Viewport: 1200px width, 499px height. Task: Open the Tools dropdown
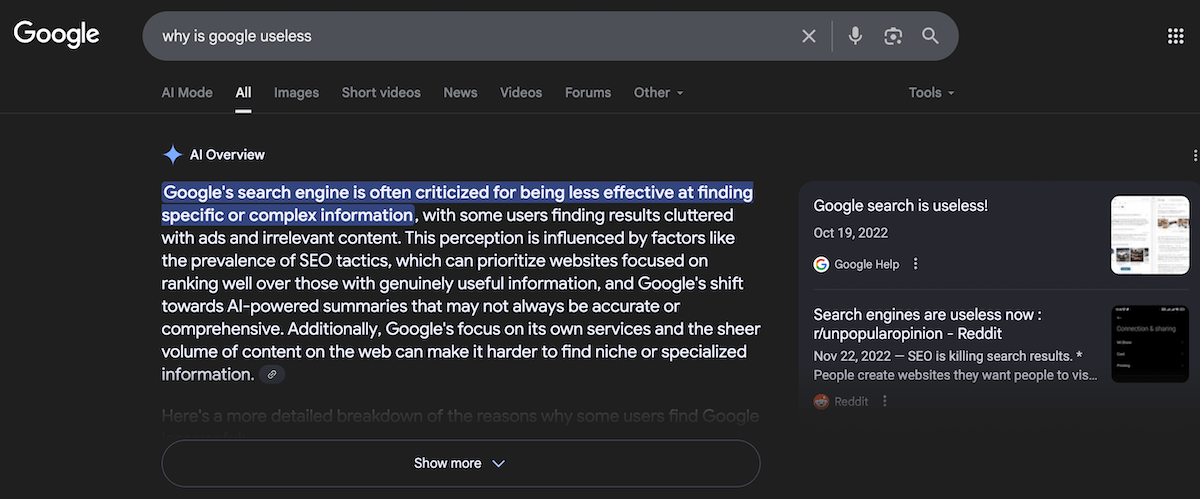pos(931,92)
